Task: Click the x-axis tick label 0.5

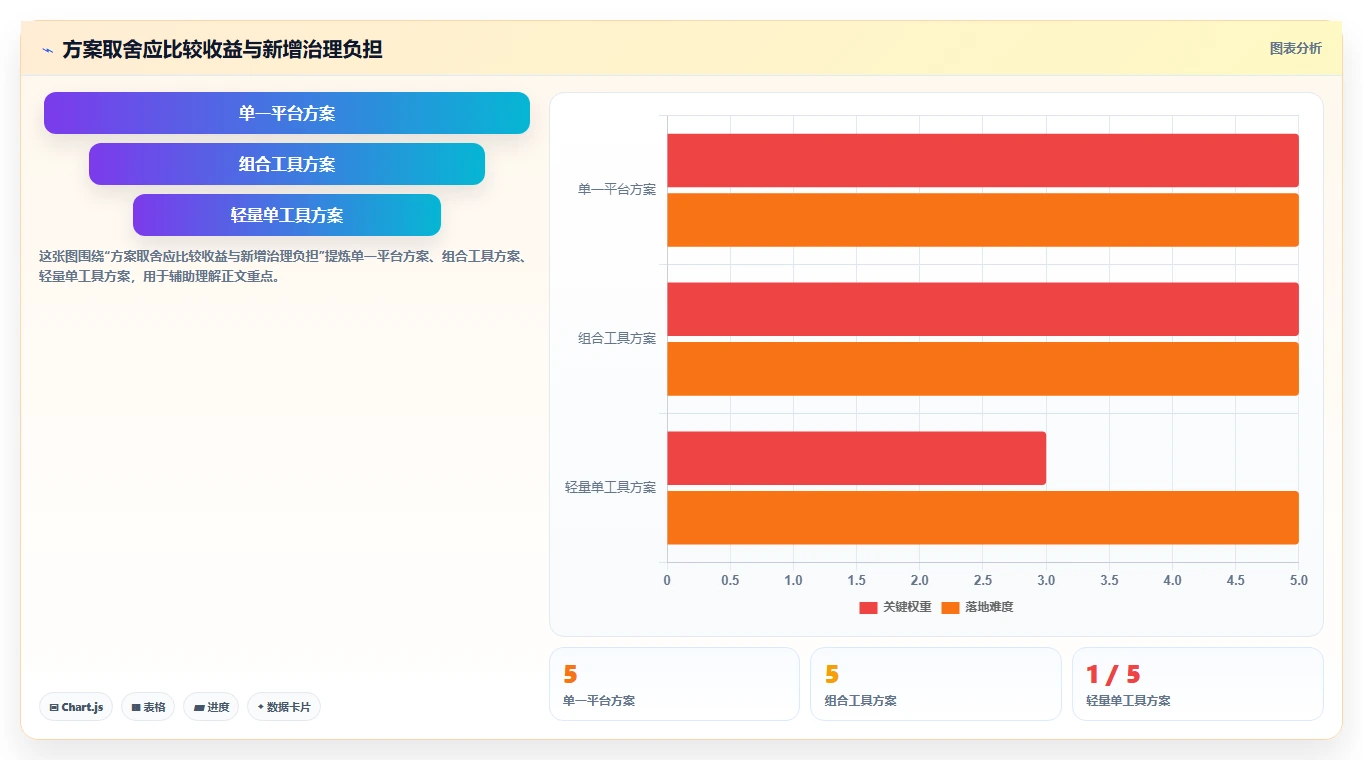Action: 730,580
